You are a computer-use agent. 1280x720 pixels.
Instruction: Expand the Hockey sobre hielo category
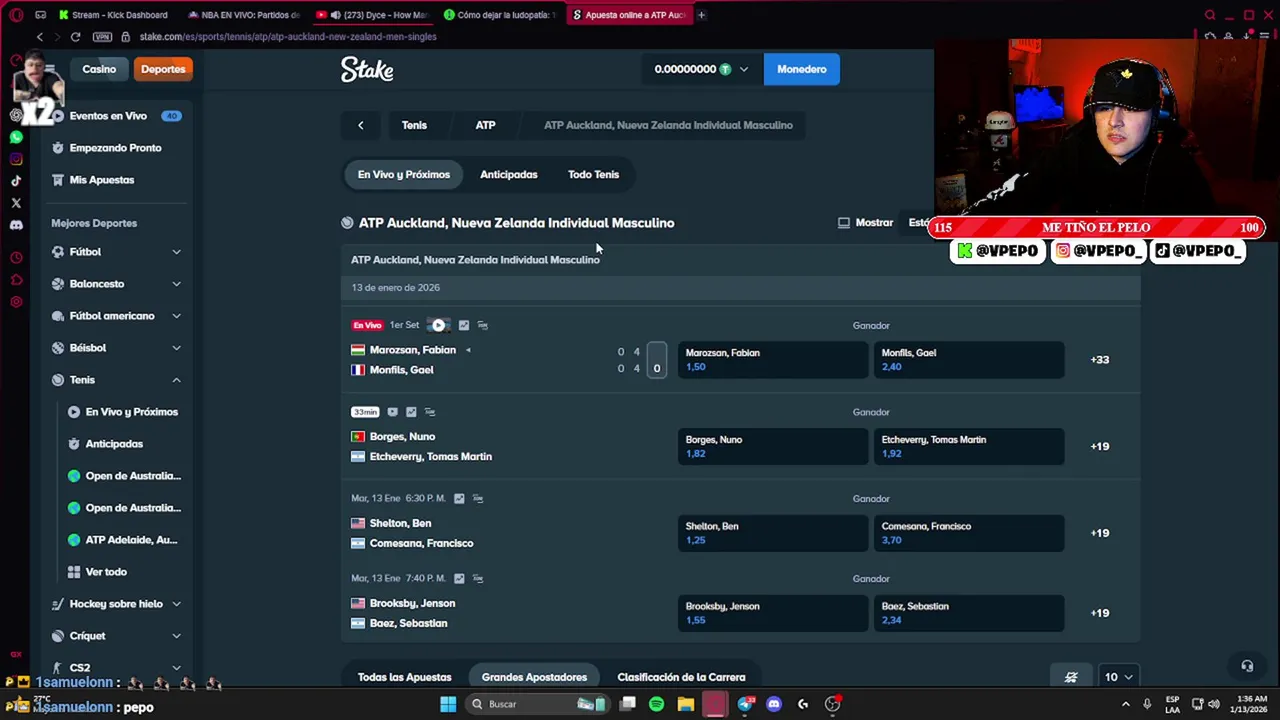tap(176, 604)
